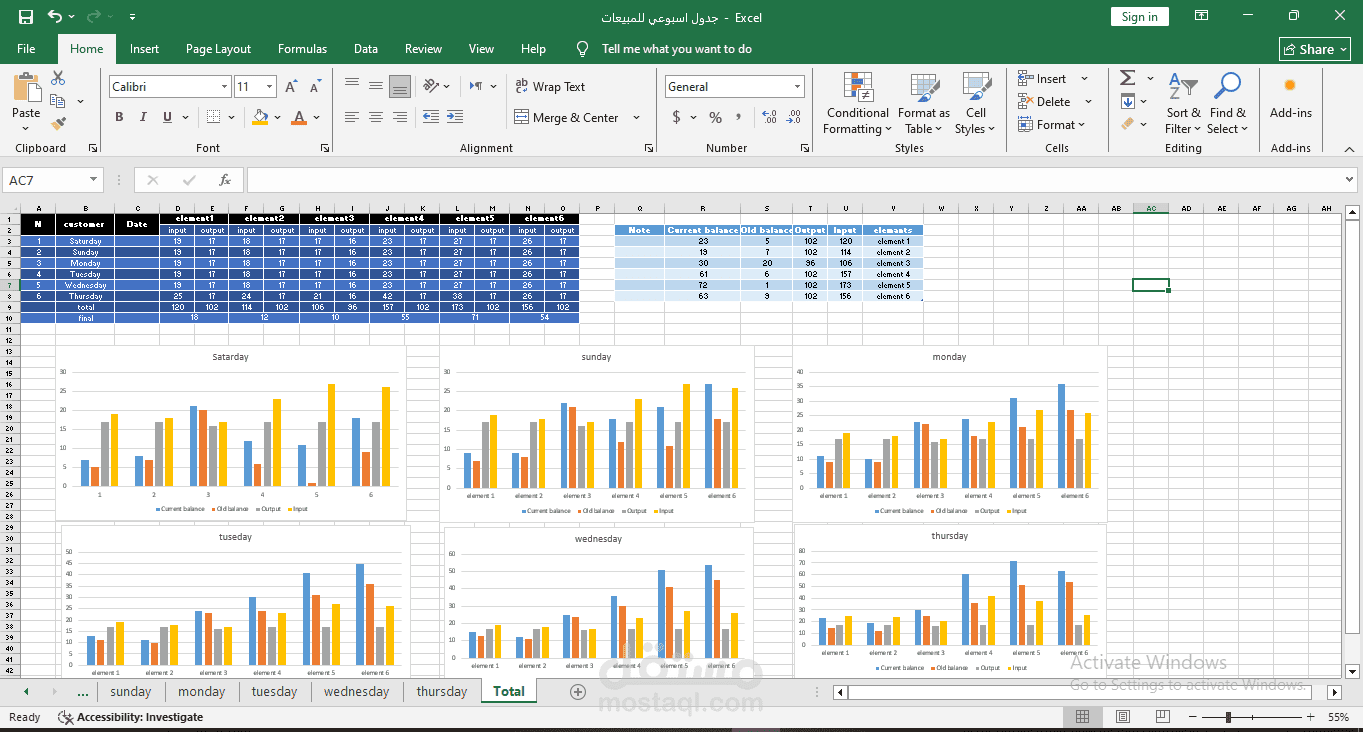The width and height of the screenshot is (1363, 732).
Task: Open the yellow Fill Color swatch
Action: pos(260,117)
